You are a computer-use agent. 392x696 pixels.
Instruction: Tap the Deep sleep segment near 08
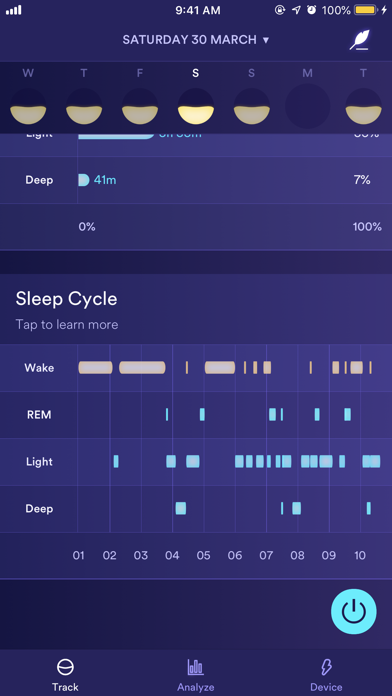click(x=297, y=508)
